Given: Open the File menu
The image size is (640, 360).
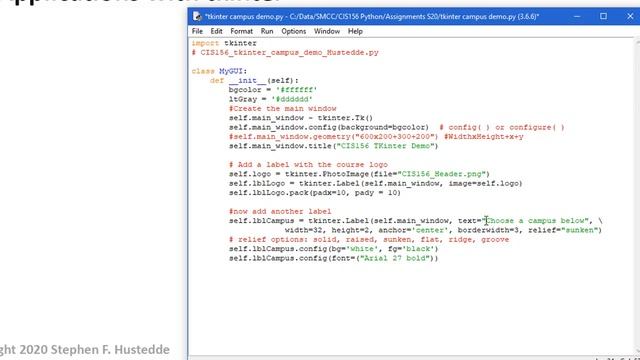Looking at the screenshot, I should point(197,31).
